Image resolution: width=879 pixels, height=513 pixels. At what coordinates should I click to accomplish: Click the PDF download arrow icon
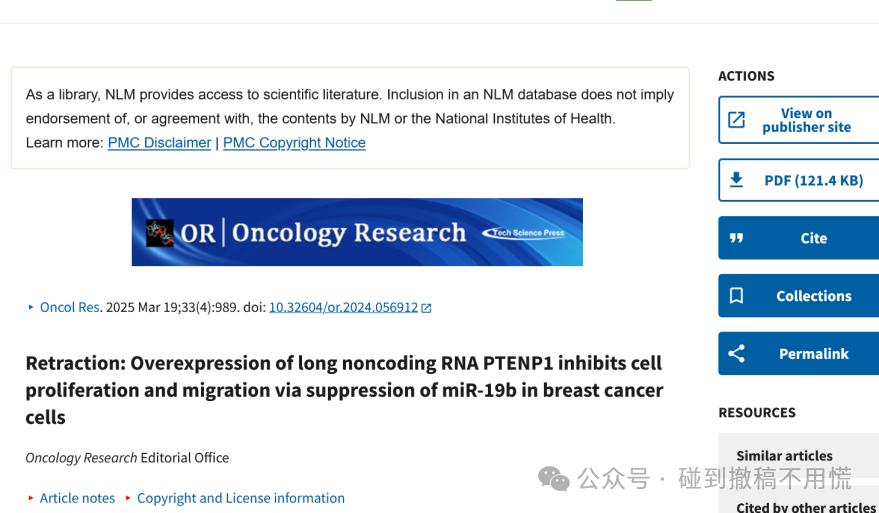click(x=736, y=180)
